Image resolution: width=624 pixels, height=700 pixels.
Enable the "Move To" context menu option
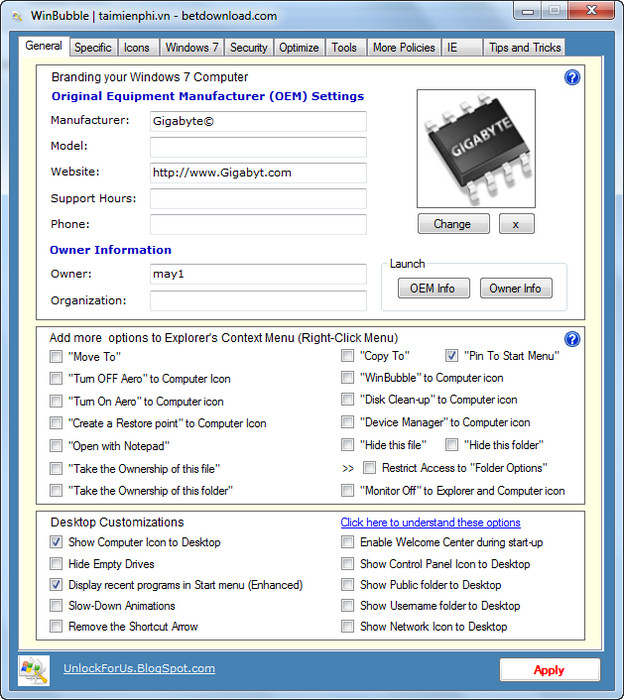point(56,357)
